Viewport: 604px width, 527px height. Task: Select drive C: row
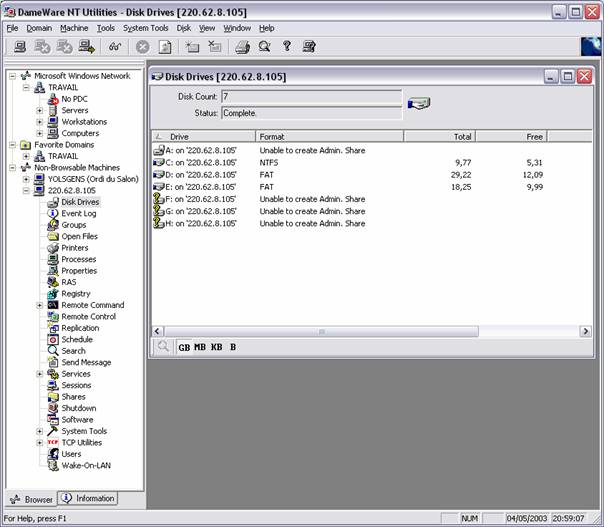tap(372, 163)
